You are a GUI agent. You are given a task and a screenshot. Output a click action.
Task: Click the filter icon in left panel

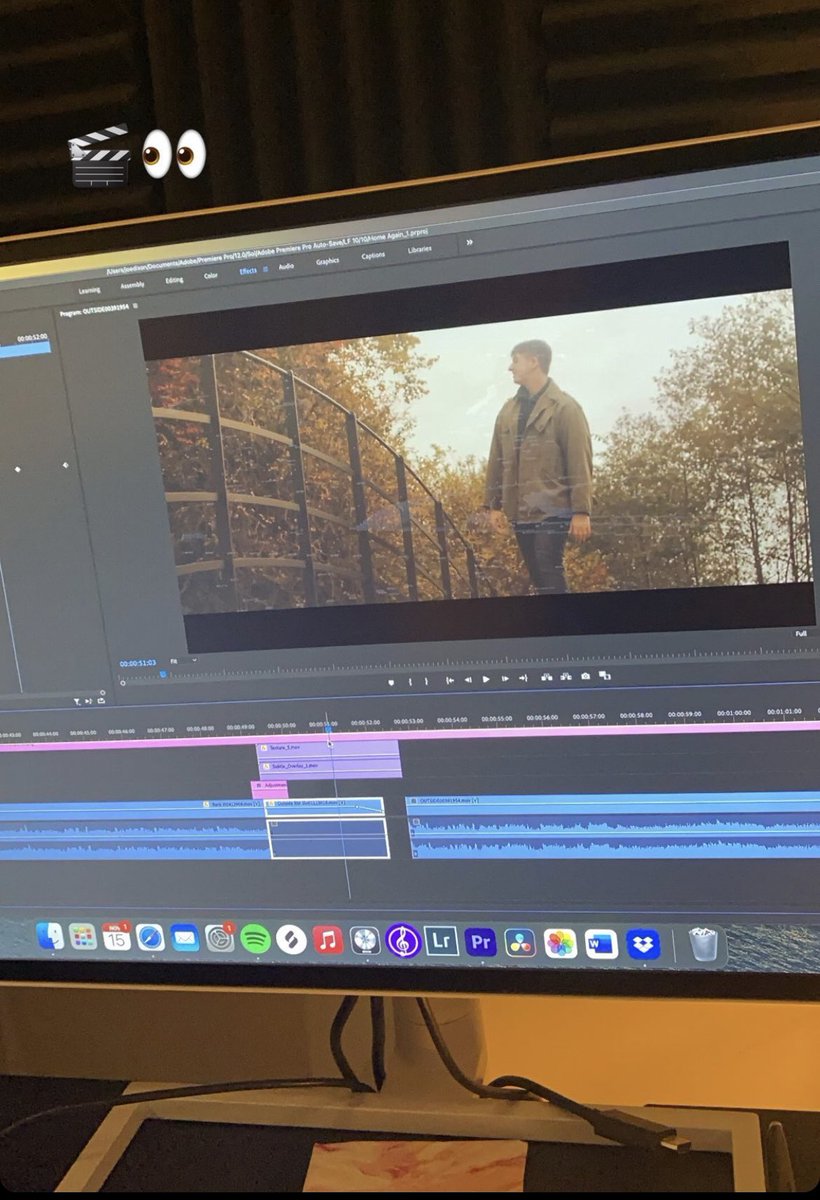pyautogui.click(x=77, y=701)
